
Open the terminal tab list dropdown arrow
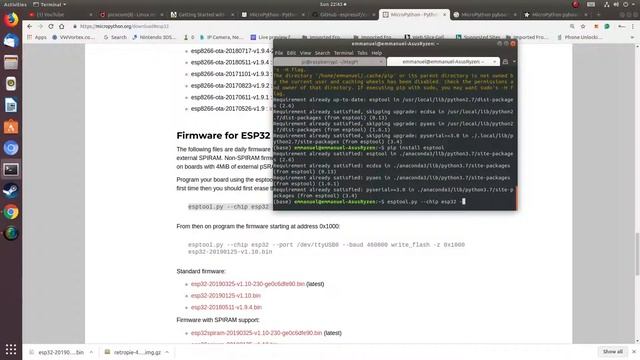(514, 62)
